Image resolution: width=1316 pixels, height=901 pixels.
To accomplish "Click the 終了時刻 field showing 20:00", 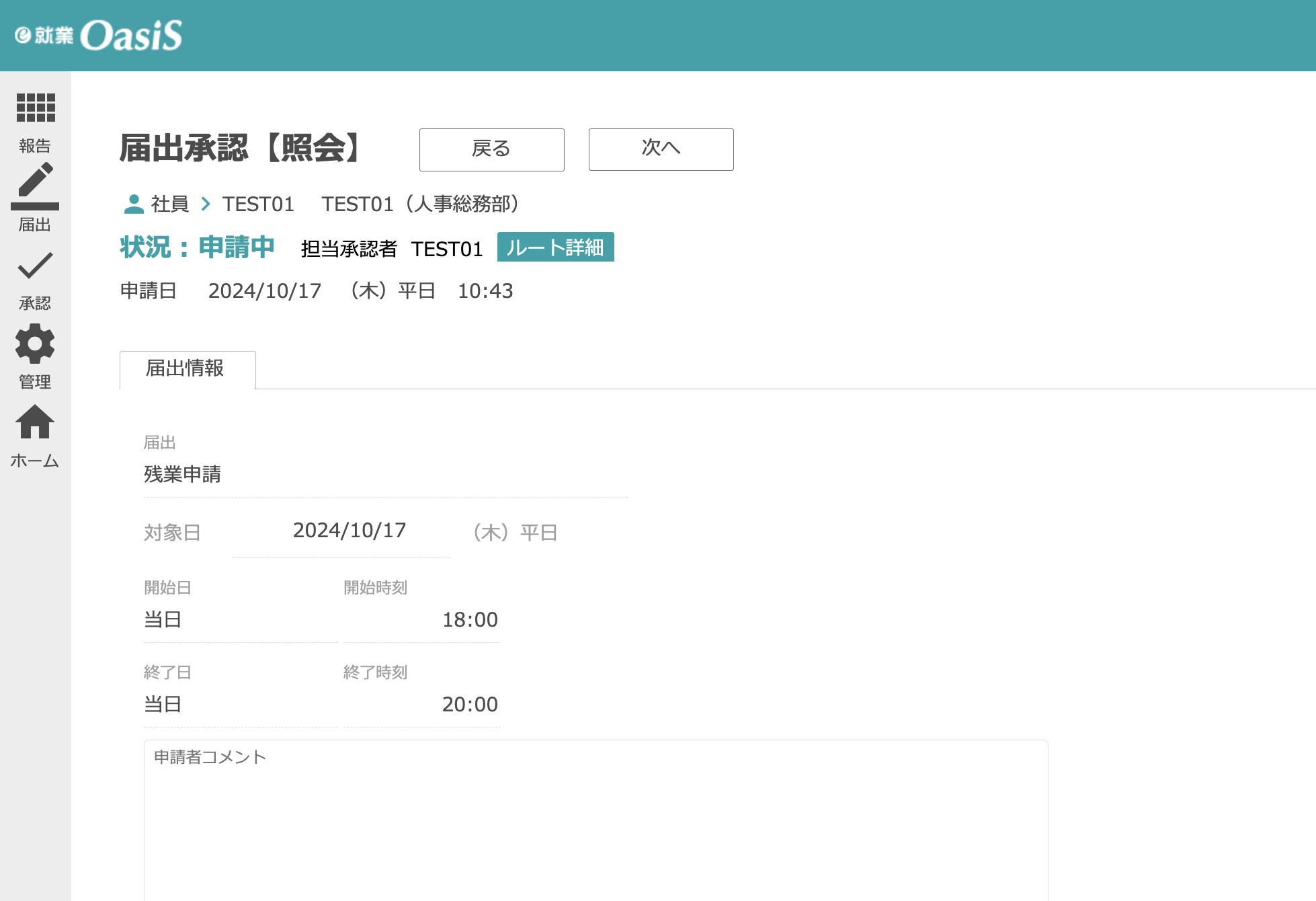I will click(x=469, y=705).
